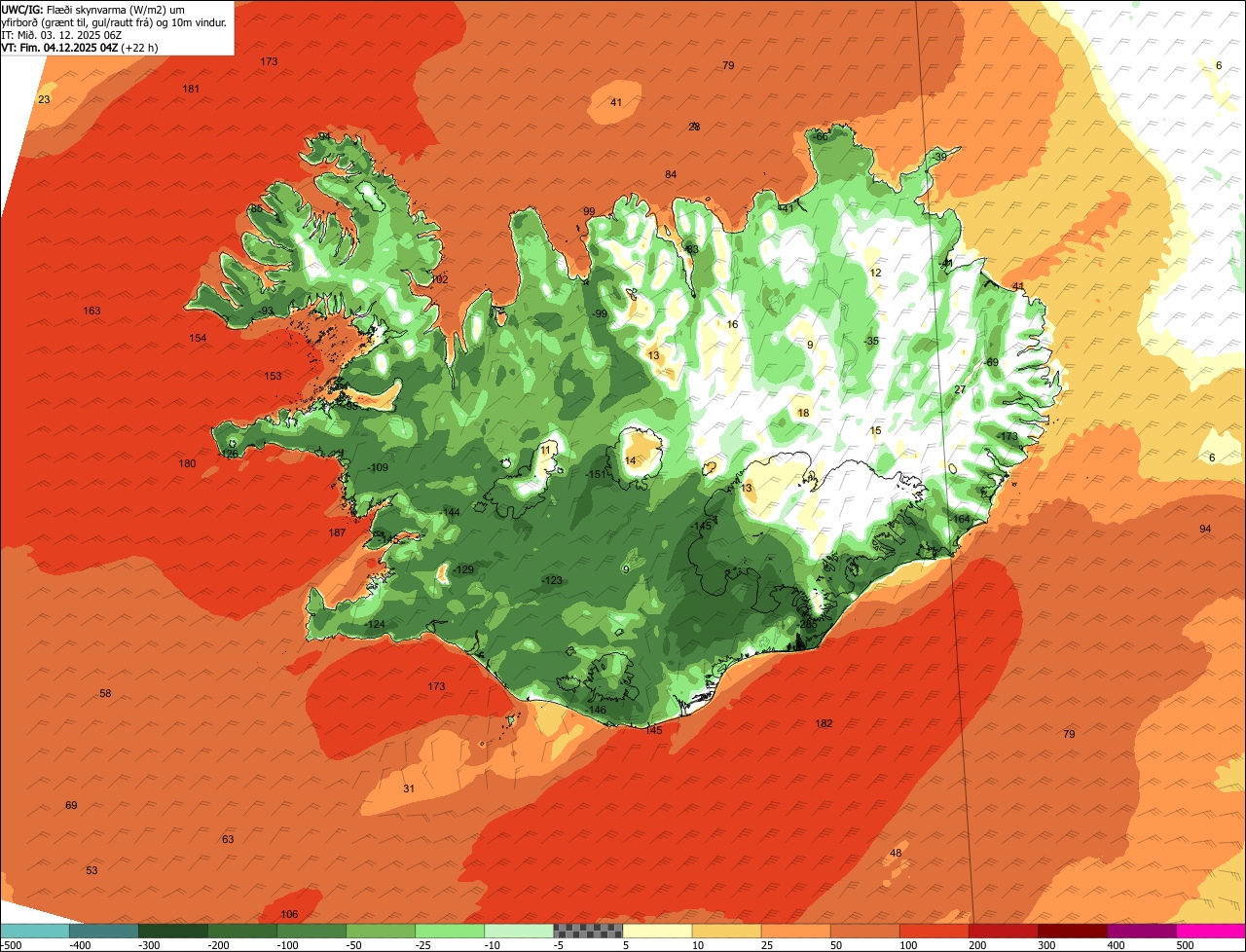
Task: Click the sea value 94 in the east
Action: coord(1205,530)
